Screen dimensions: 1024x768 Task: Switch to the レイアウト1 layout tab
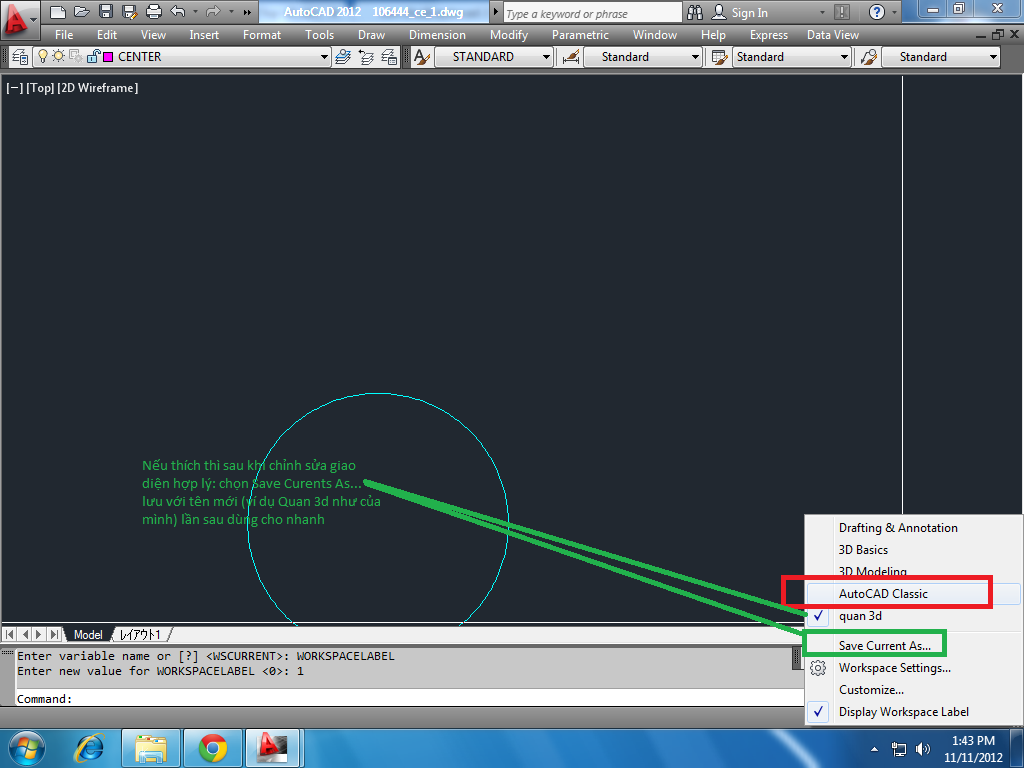140,635
